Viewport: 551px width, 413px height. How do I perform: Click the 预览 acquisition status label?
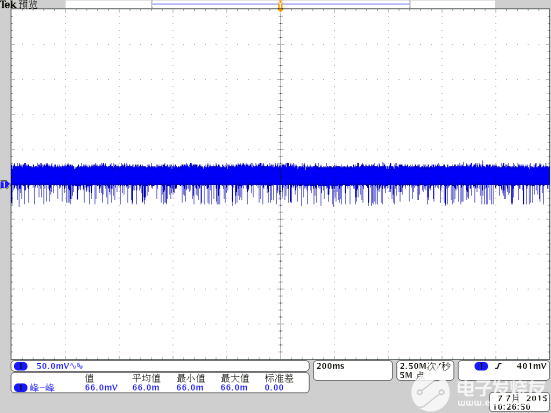point(28,5)
